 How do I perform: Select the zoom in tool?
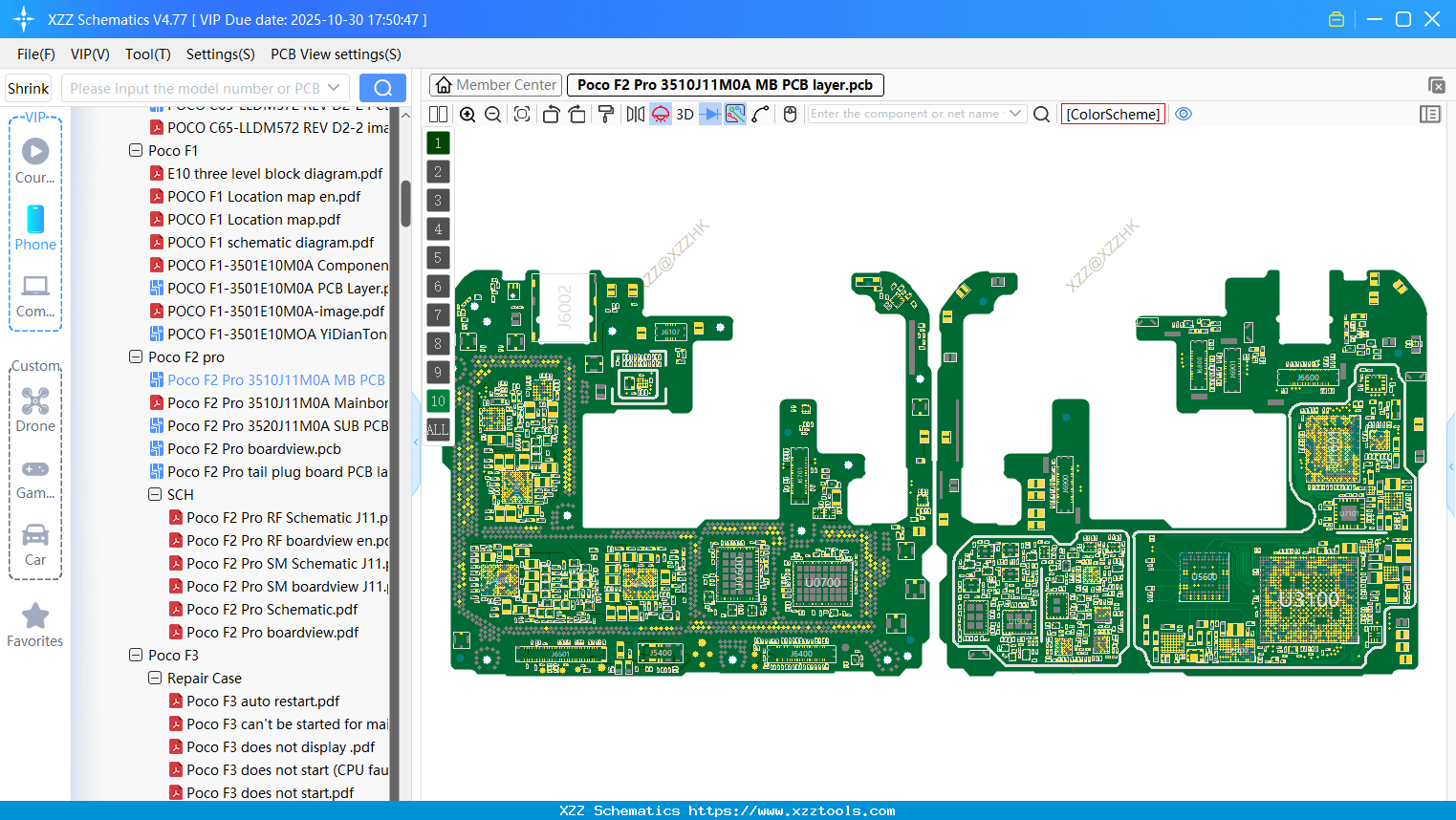(467, 114)
